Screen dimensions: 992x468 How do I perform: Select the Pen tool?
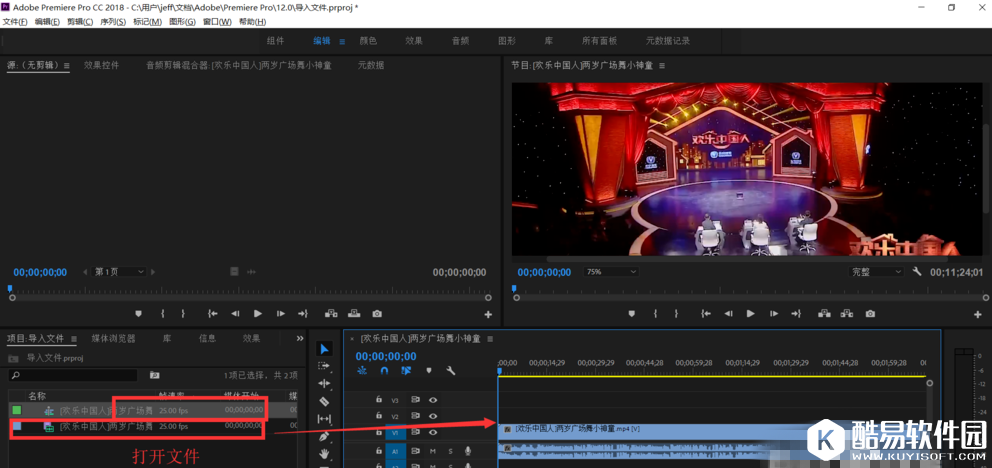coord(324,436)
